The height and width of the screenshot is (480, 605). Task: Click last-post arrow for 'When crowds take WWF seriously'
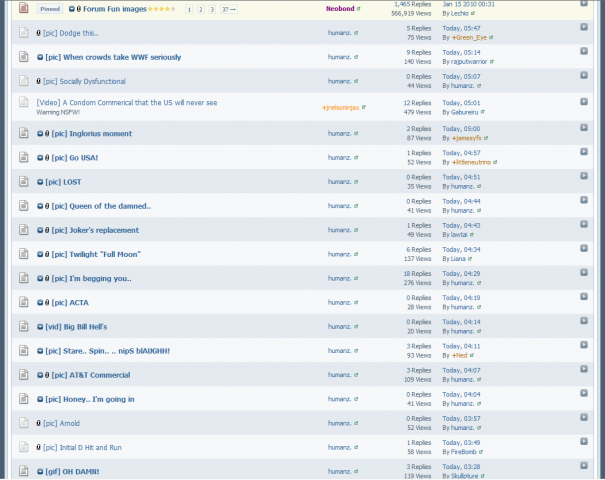[x=584, y=51]
